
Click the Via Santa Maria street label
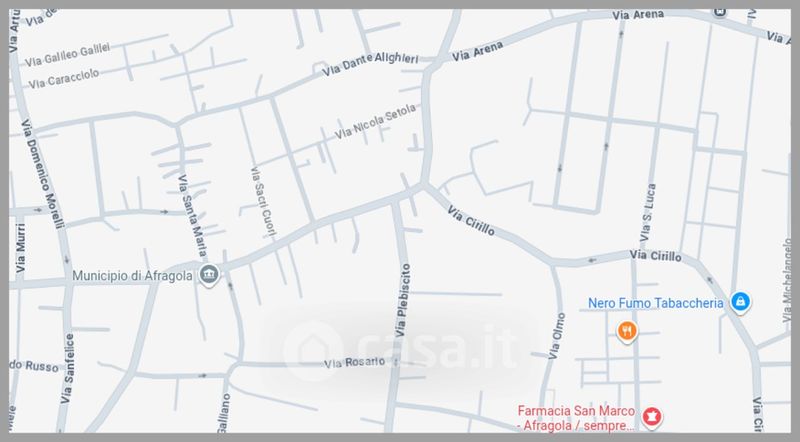pyautogui.click(x=192, y=215)
